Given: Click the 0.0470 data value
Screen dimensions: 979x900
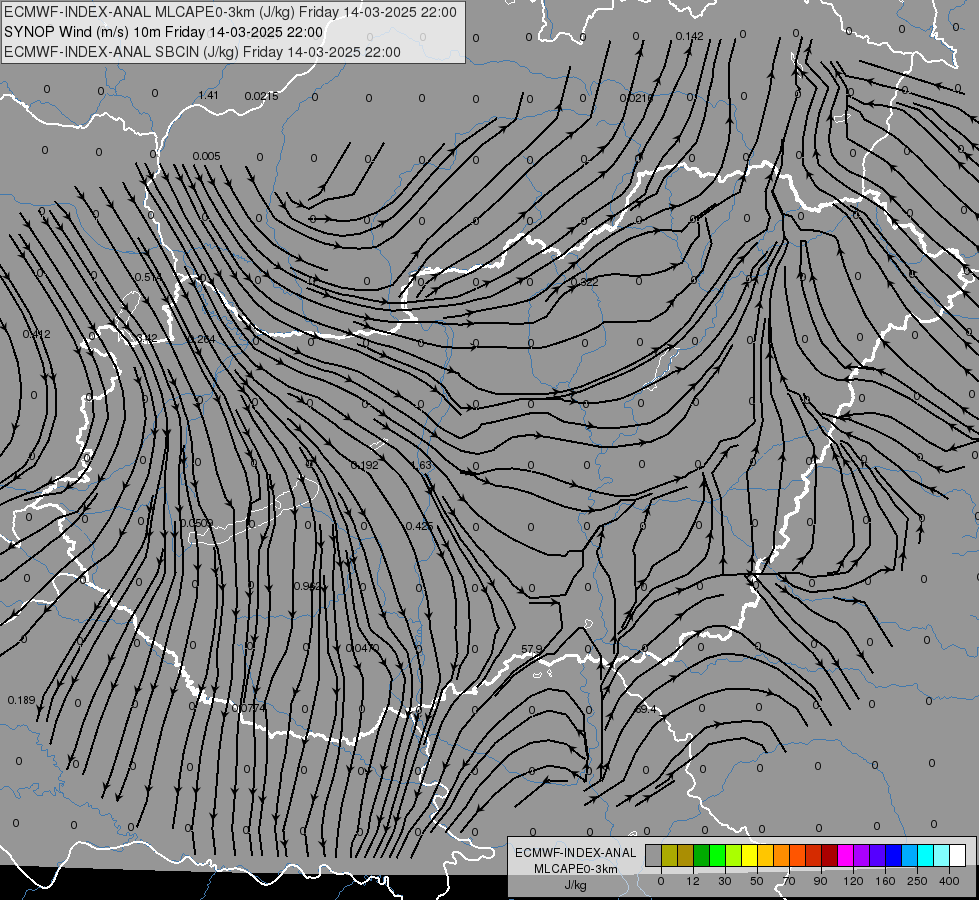Looking at the screenshot, I should pos(362,648).
